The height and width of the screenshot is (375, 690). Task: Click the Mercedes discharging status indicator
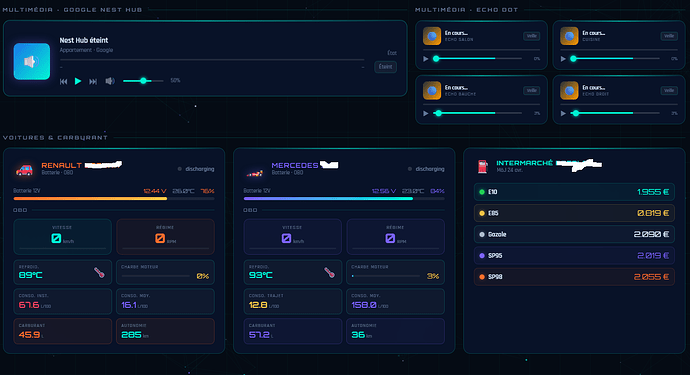426,169
